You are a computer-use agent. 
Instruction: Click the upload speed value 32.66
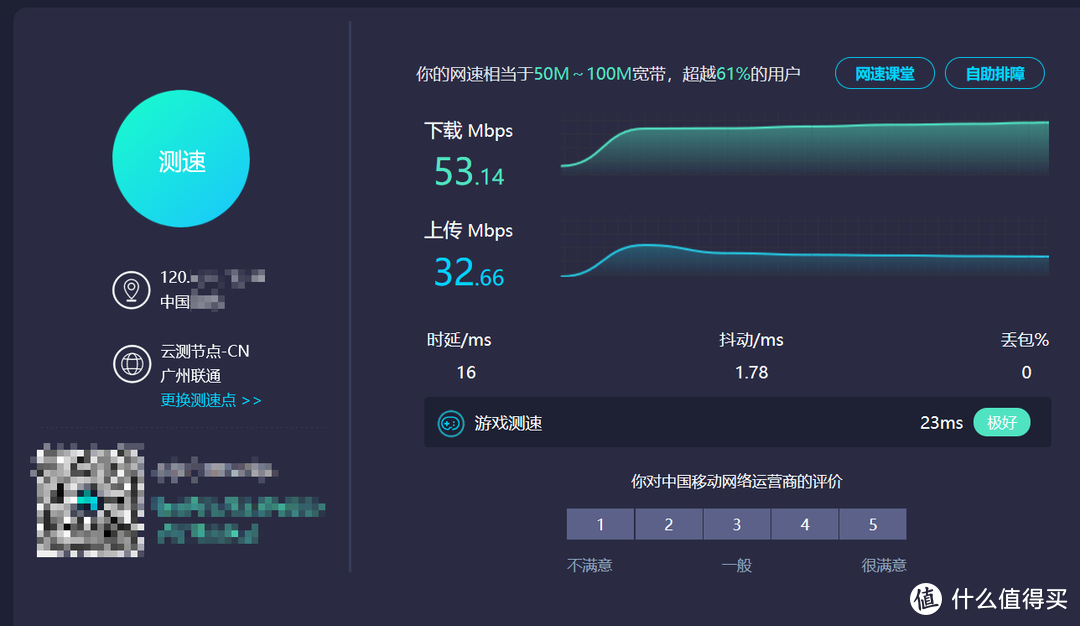(x=467, y=272)
